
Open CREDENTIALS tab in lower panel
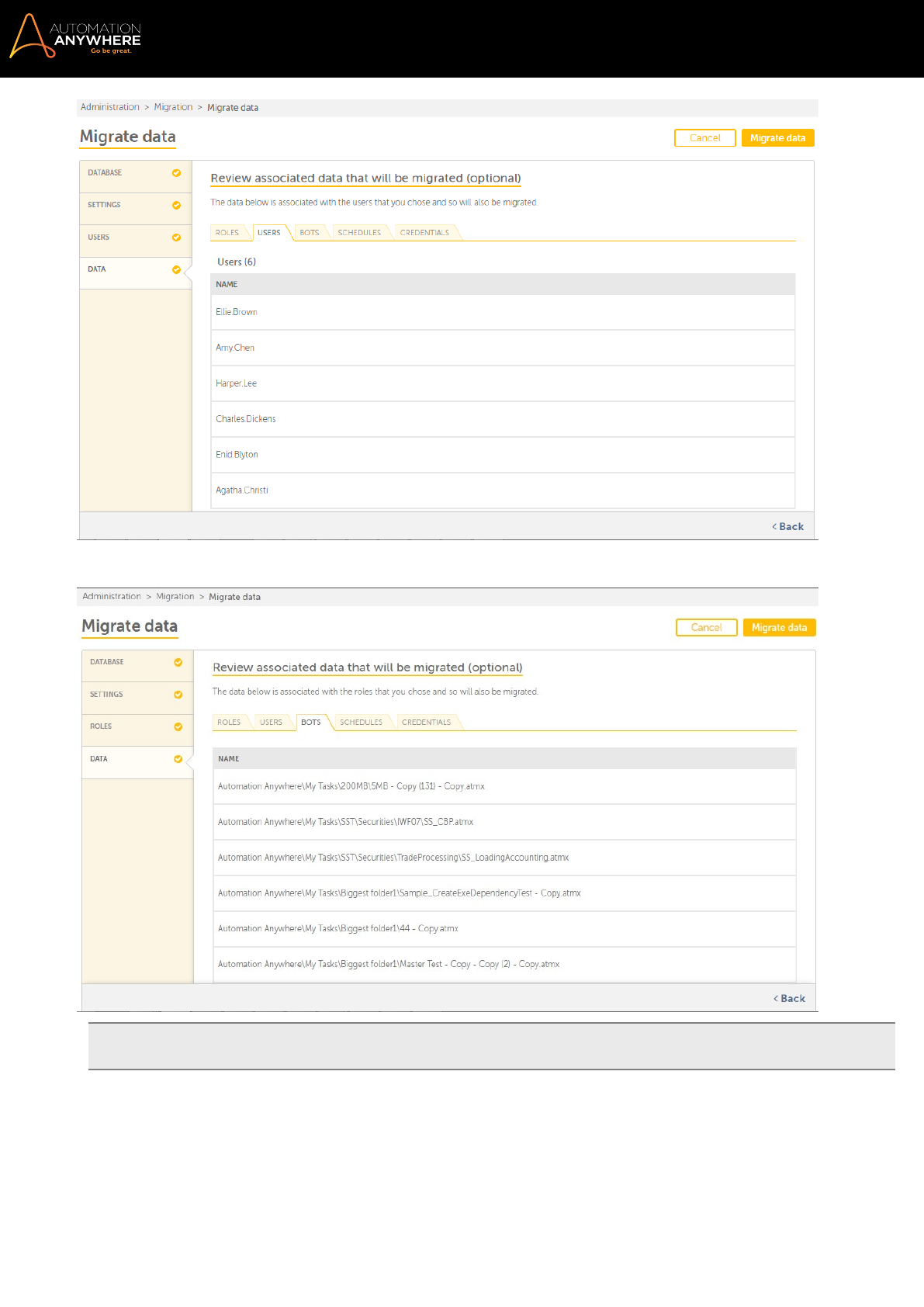(x=426, y=723)
